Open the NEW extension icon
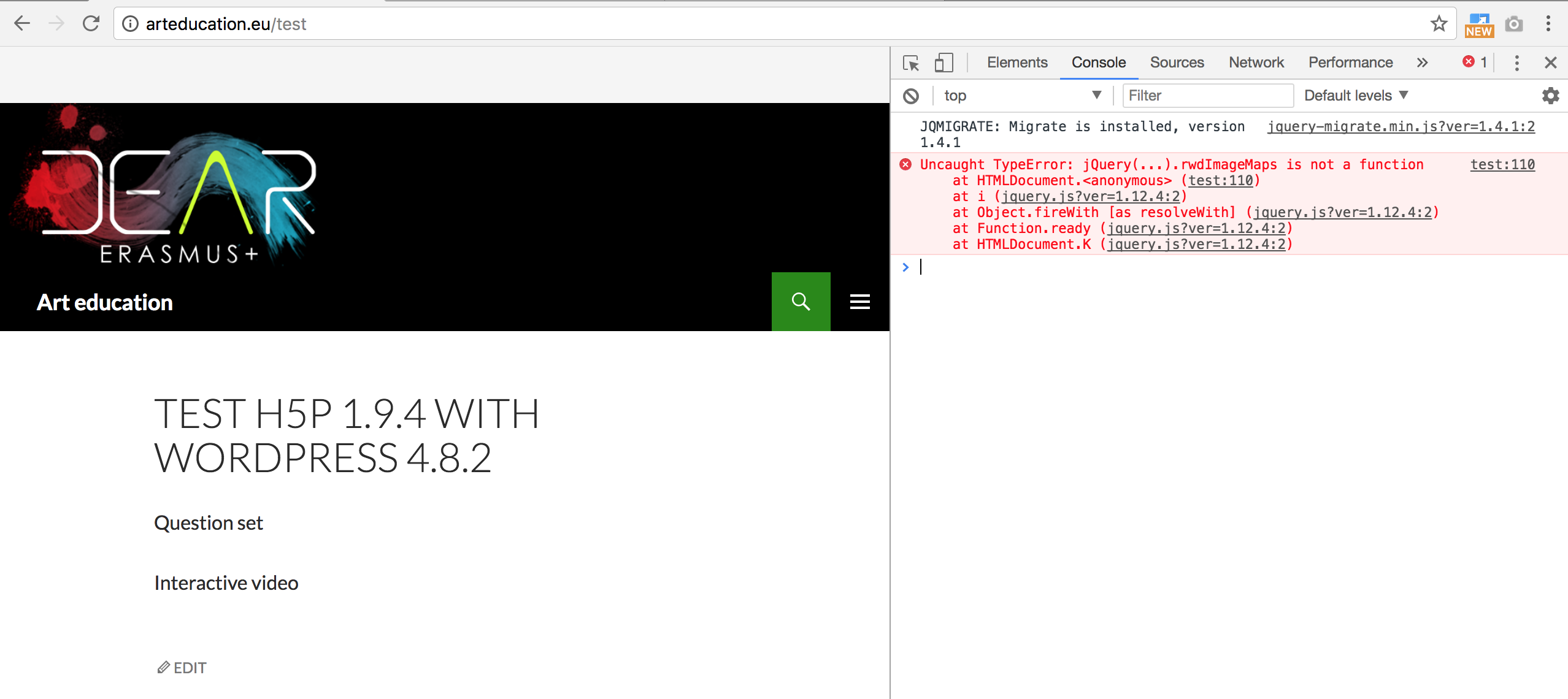This screenshot has height=699, width=1568. [x=1479, y=25]
